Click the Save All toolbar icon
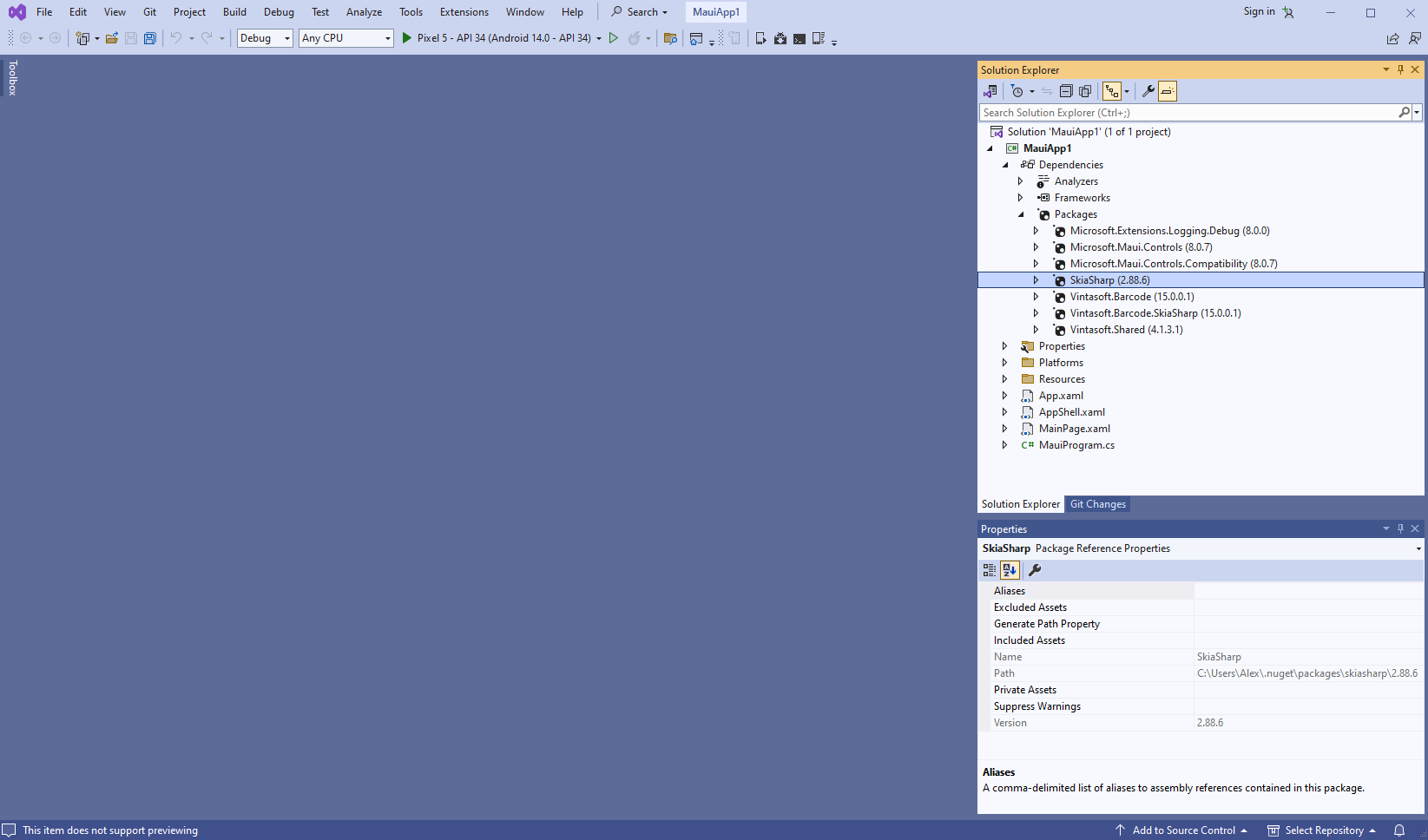 pos(150,38)
